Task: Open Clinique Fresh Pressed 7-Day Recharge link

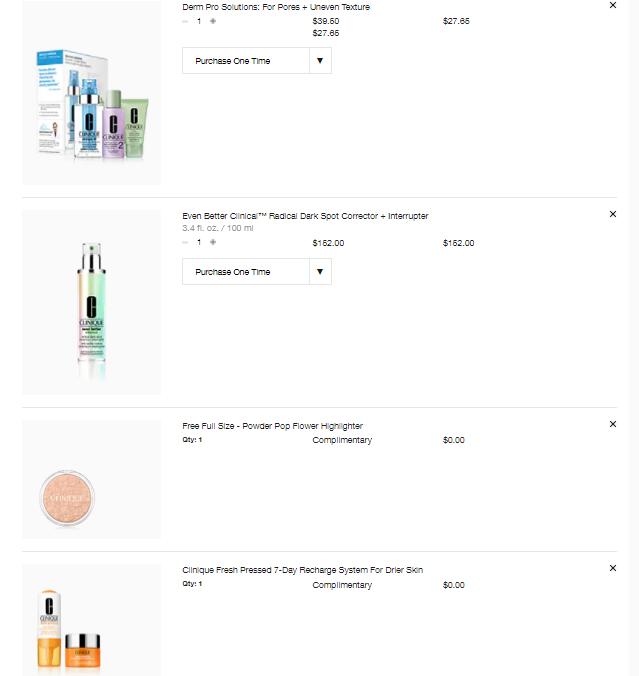Action: pos(303,570)
